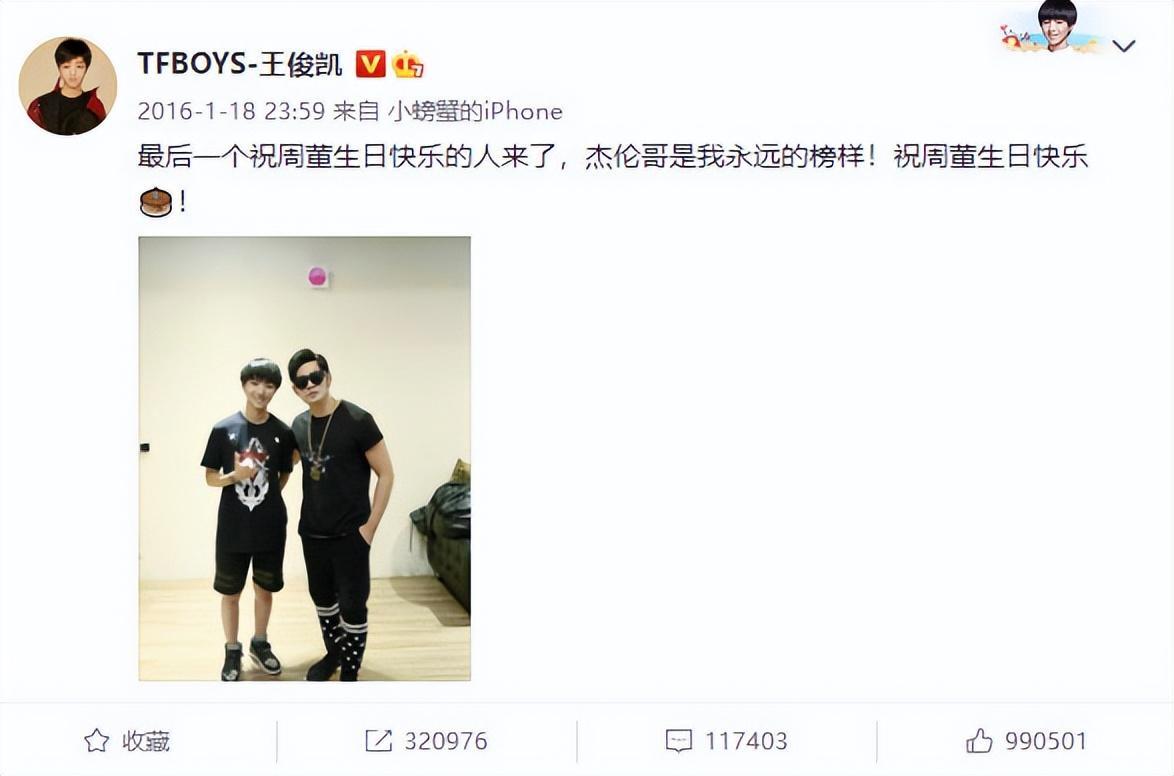Select the 收藏 label

click(146, 741)
